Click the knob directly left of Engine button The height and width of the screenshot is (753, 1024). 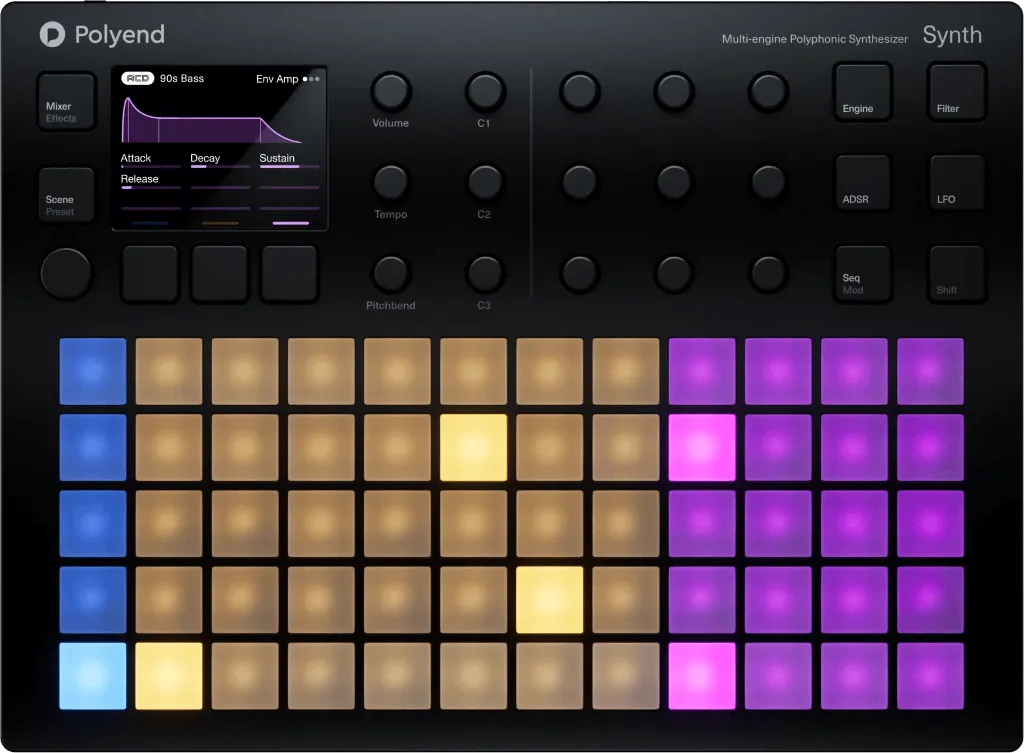click(x=768, y=91)
